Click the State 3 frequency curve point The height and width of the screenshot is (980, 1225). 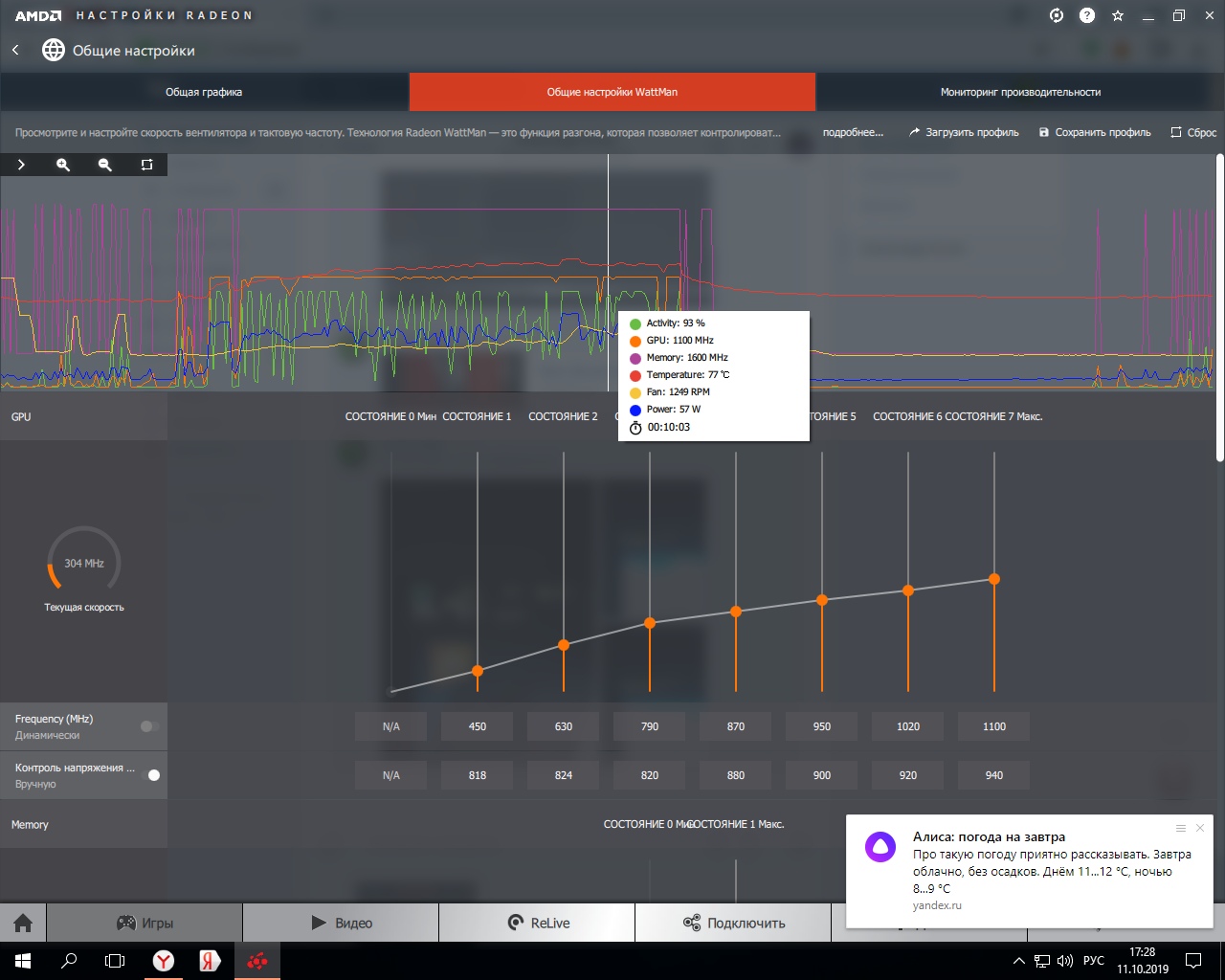point(650,623)
